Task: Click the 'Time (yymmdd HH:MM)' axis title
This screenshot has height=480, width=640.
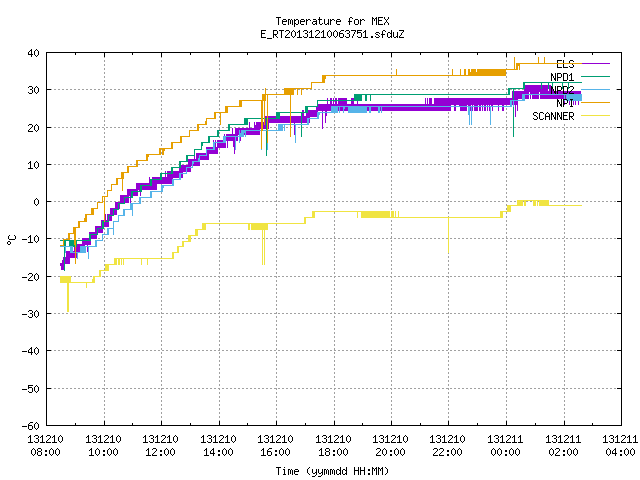Action: pos(332,471)
